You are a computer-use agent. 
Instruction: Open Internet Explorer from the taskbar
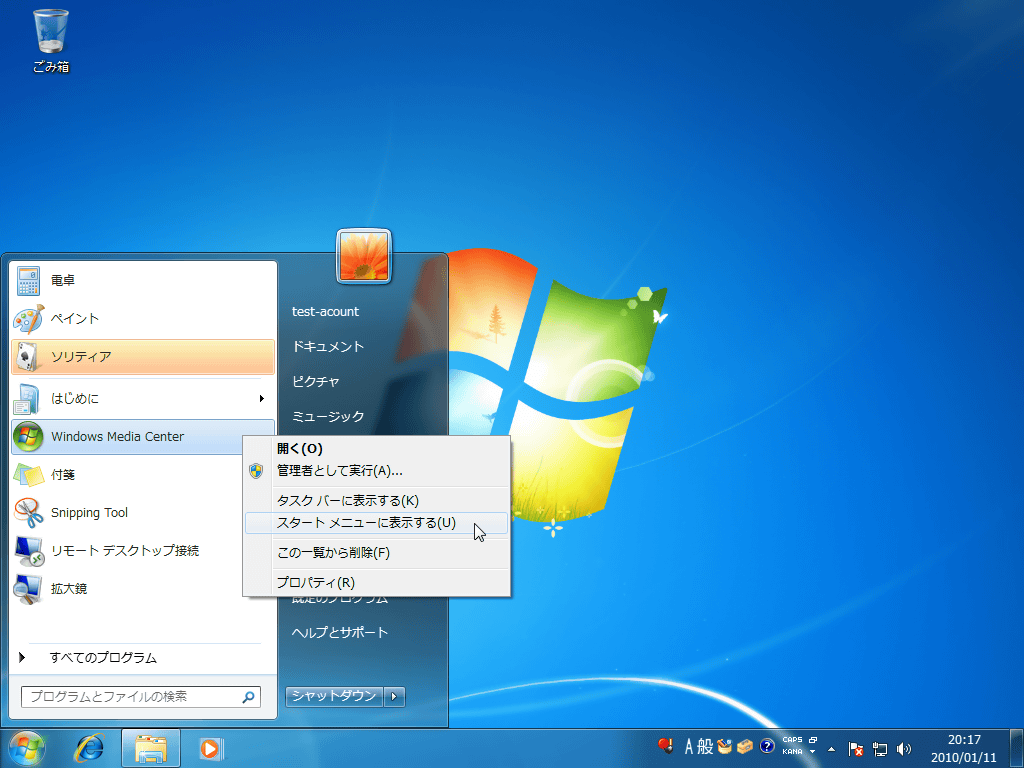coord(89,748)
